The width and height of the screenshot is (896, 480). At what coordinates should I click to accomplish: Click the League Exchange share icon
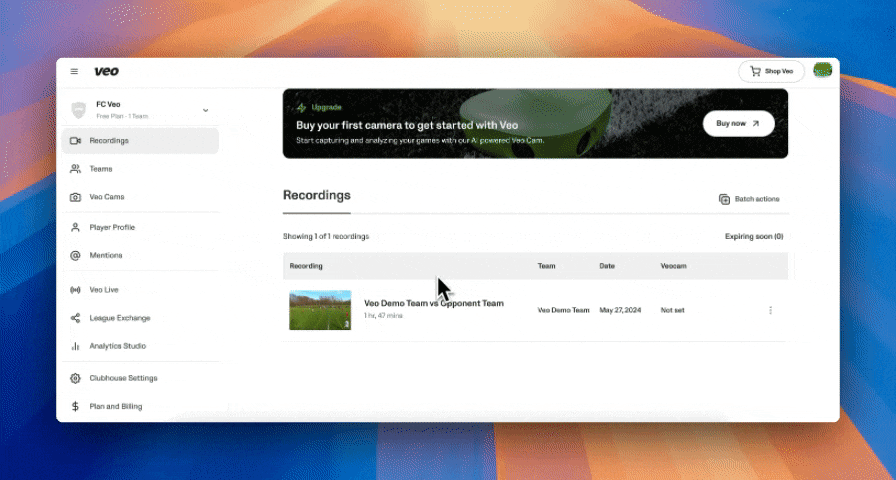pos(75,318)
